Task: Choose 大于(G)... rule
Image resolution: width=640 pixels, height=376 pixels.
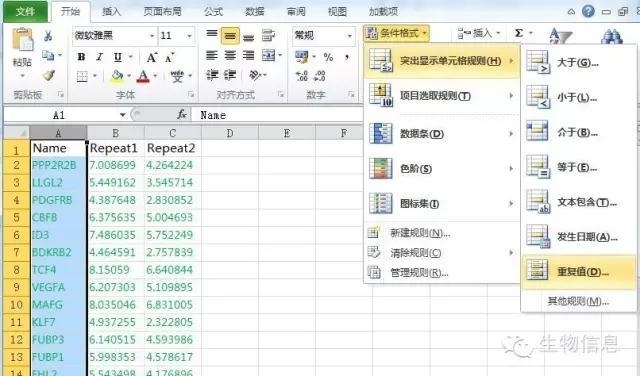Action: 579,62
